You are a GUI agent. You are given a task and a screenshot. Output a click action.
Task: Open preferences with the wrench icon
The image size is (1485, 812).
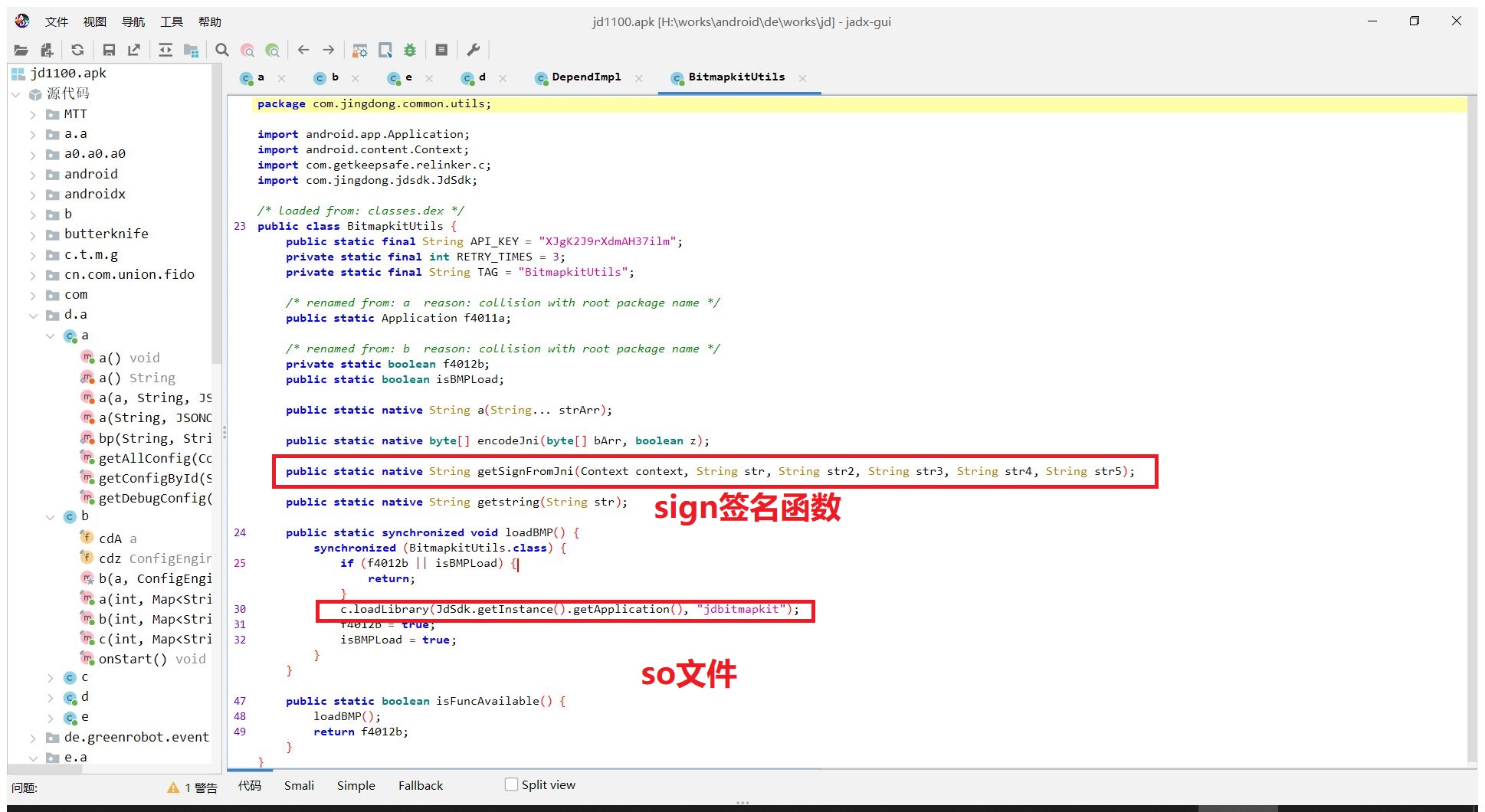point(474,50)
